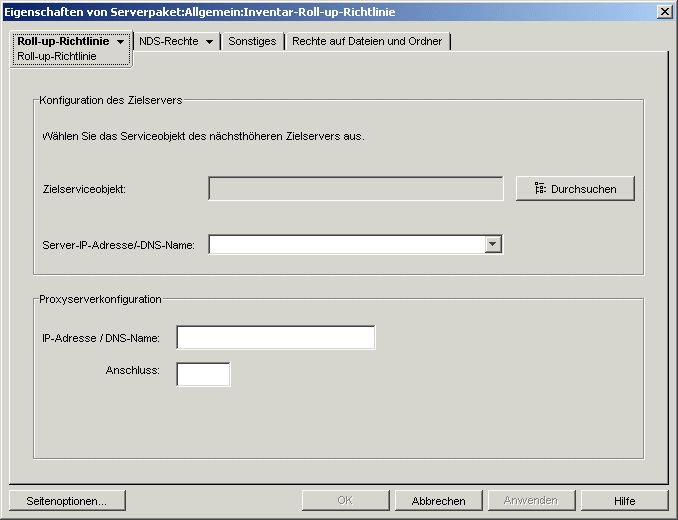Switch to the Sonstiges tab
The height and width of the screenshot is (520, 678).
[252, 42]
